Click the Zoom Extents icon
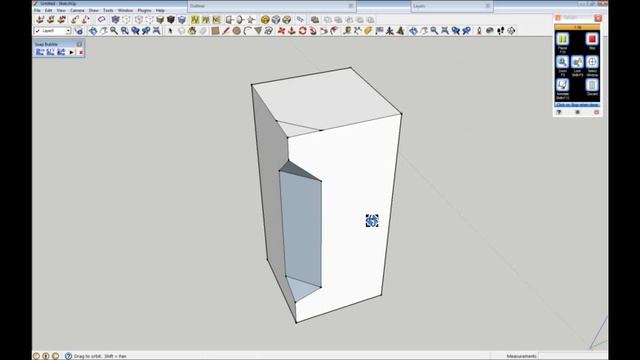Screen dimensions: 640x360 click(156, 31)
